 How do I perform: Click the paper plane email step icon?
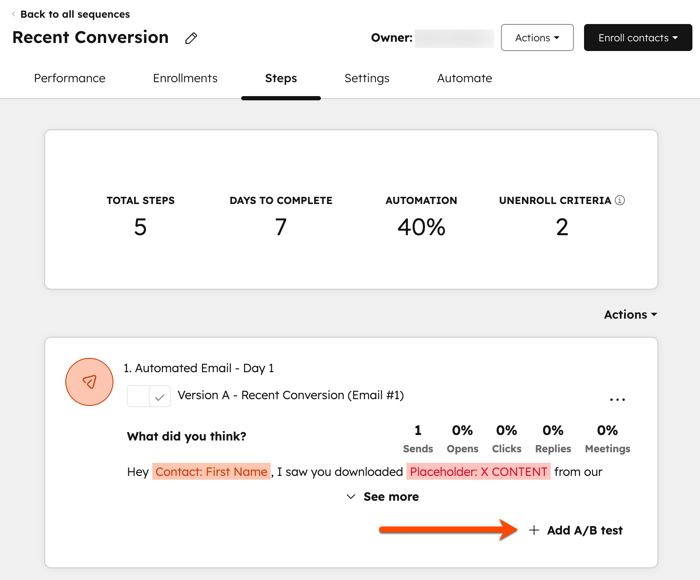click(x=89, y=381)
